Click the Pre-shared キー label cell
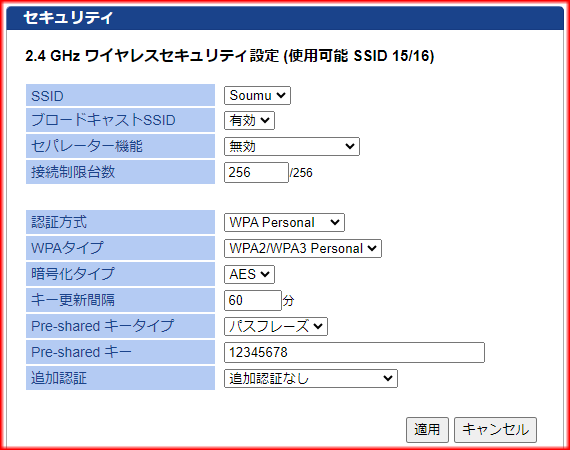Image resolution: width=570 pixels, height=450 pixels. point(120,352)
